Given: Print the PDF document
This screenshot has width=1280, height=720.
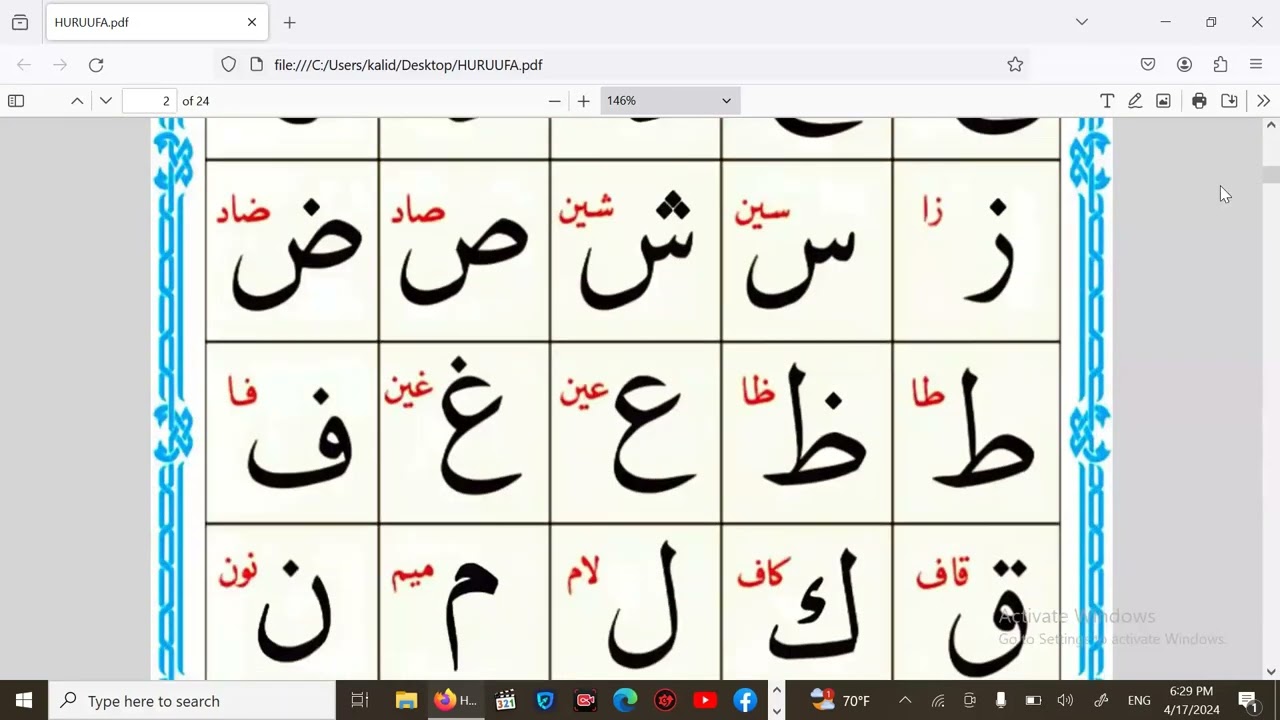Looking at the screenshot, I should click(x=1199, y=101).
